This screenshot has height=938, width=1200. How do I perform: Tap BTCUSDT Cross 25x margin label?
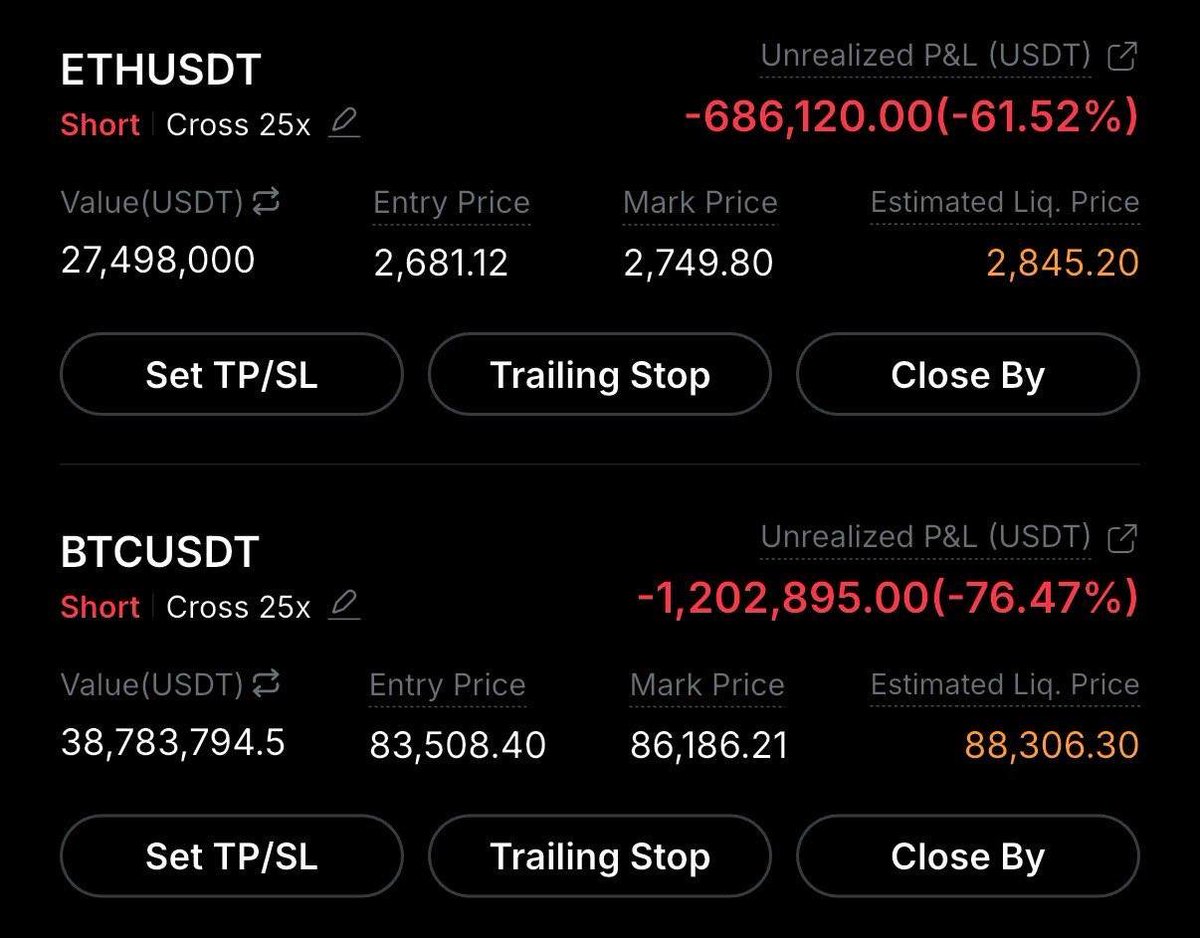pyautogui.click(x=238, y=607)
